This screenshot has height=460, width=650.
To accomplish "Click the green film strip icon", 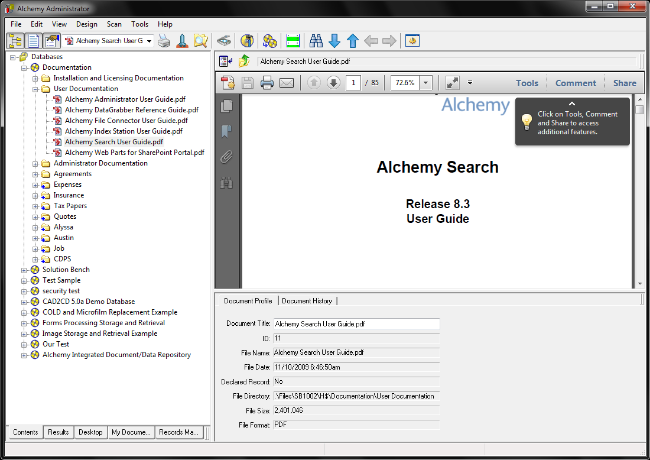I will tap(293, 41).
